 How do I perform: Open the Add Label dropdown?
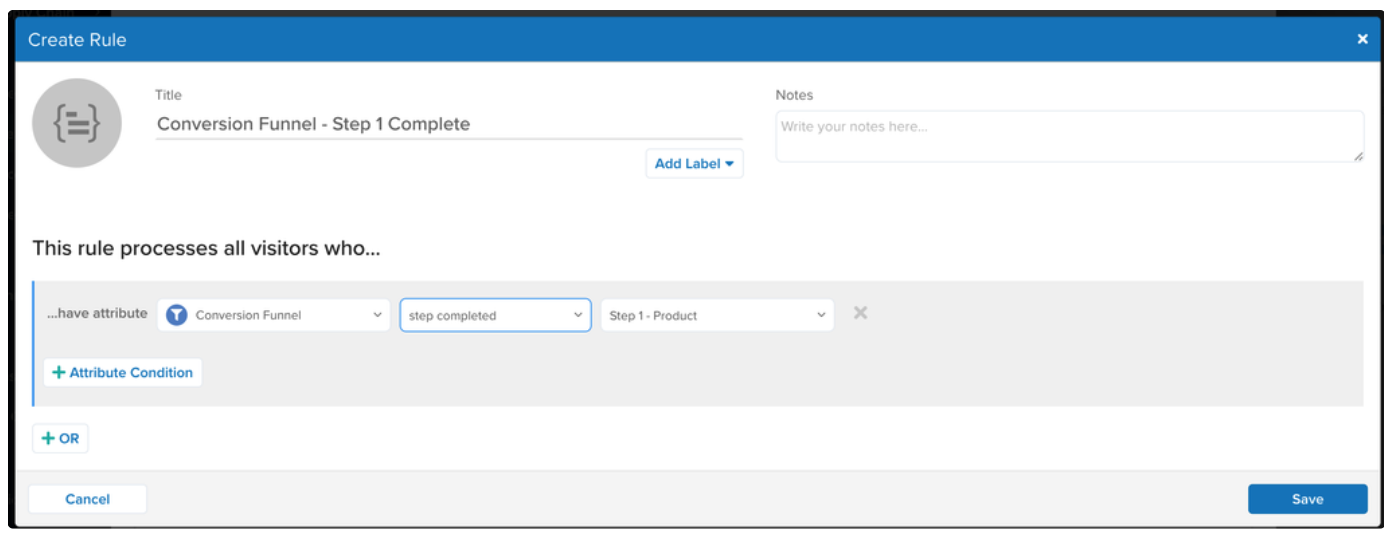point(694,163)
